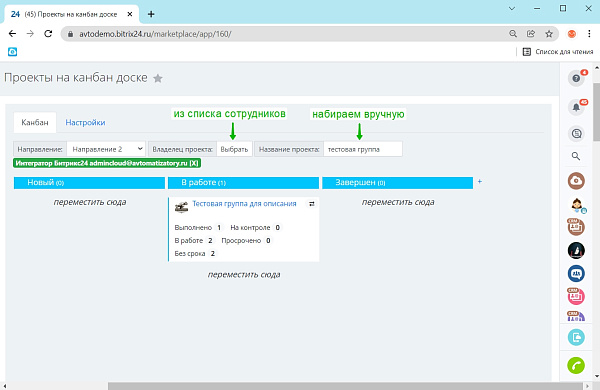
Task: Open the browser tab search chevron
Action: click(512, 8)
